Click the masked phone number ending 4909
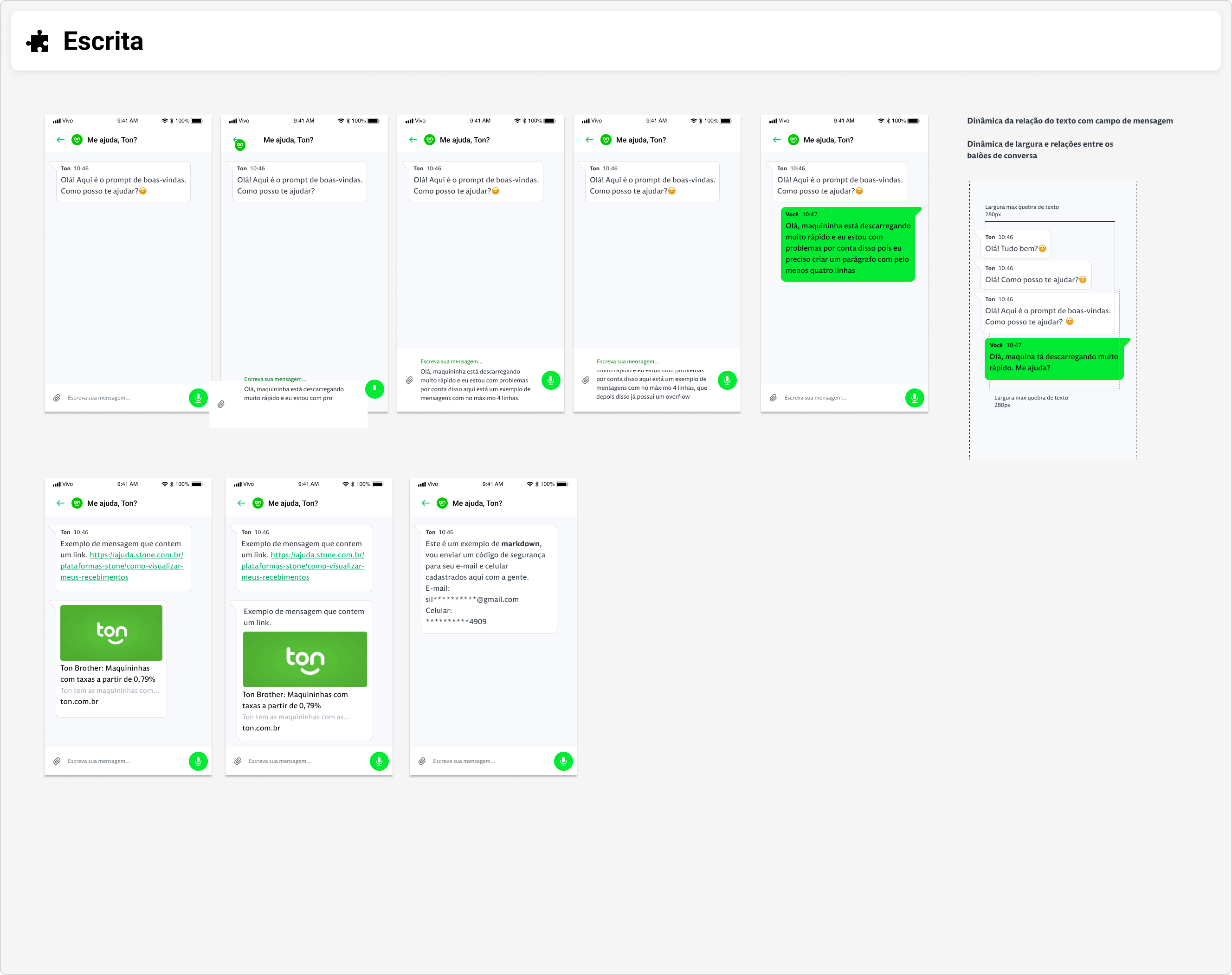 click(456, 622)
